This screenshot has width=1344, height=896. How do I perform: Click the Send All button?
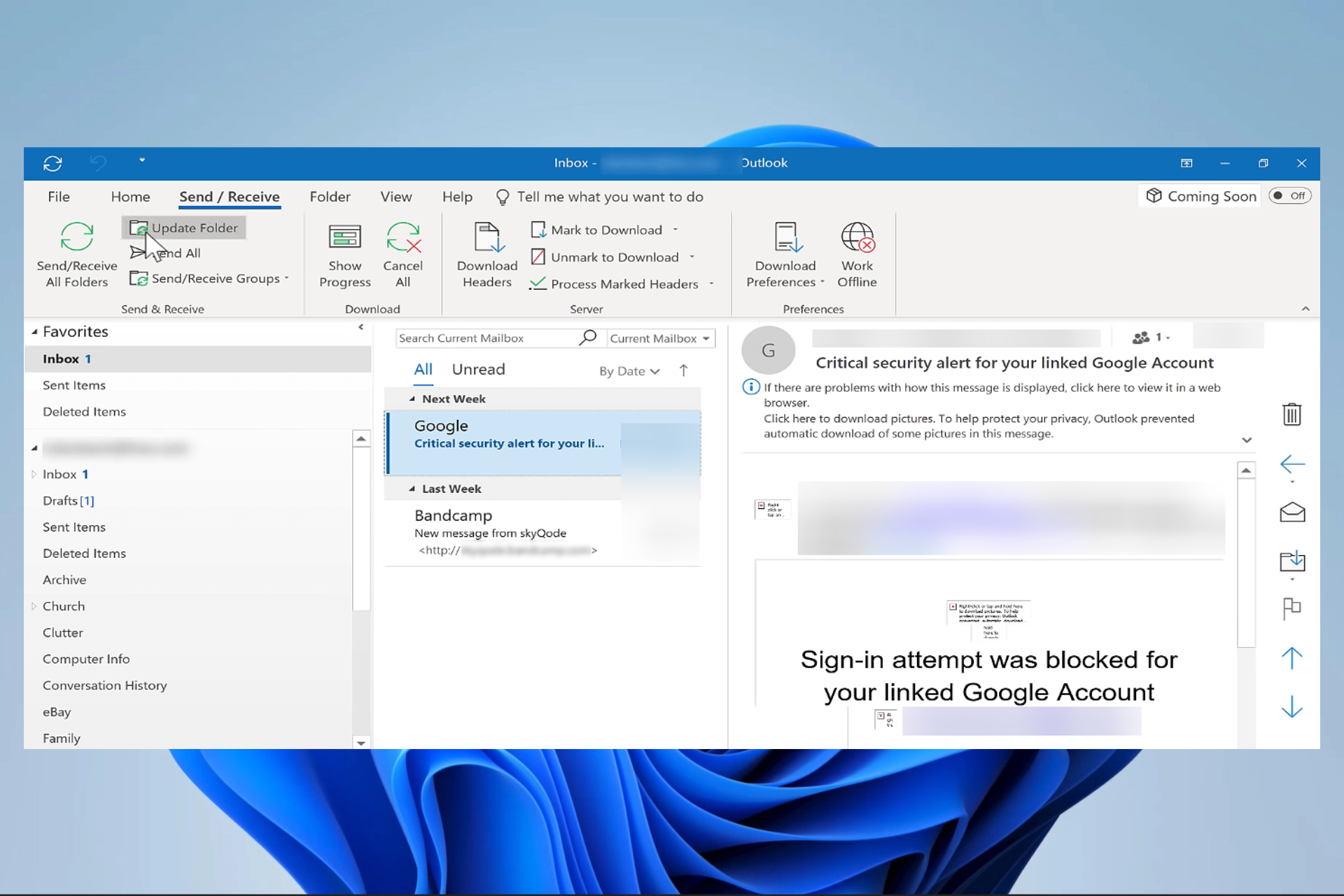pos(166,253)
